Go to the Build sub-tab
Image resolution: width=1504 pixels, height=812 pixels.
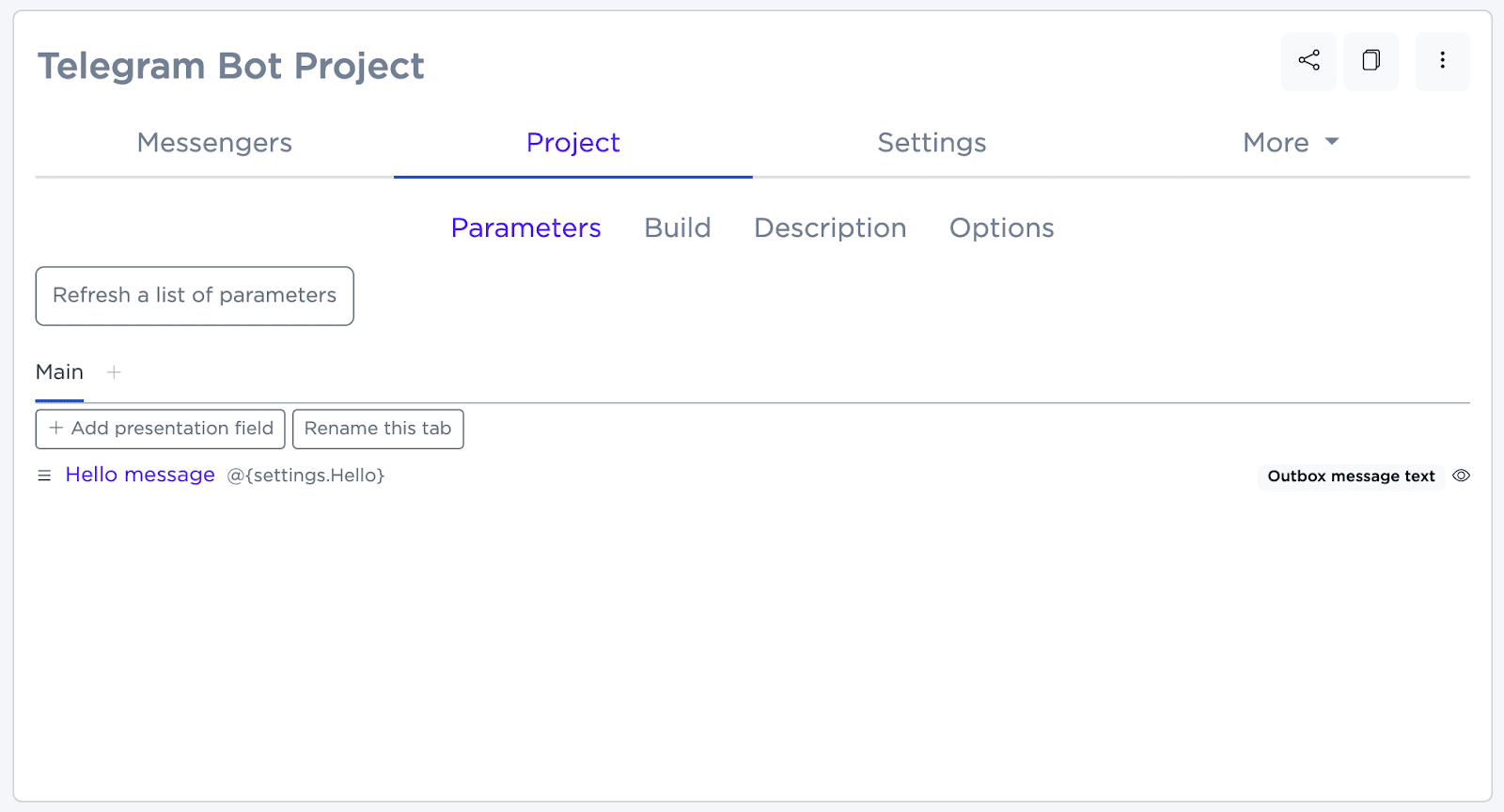pos(677,228)
